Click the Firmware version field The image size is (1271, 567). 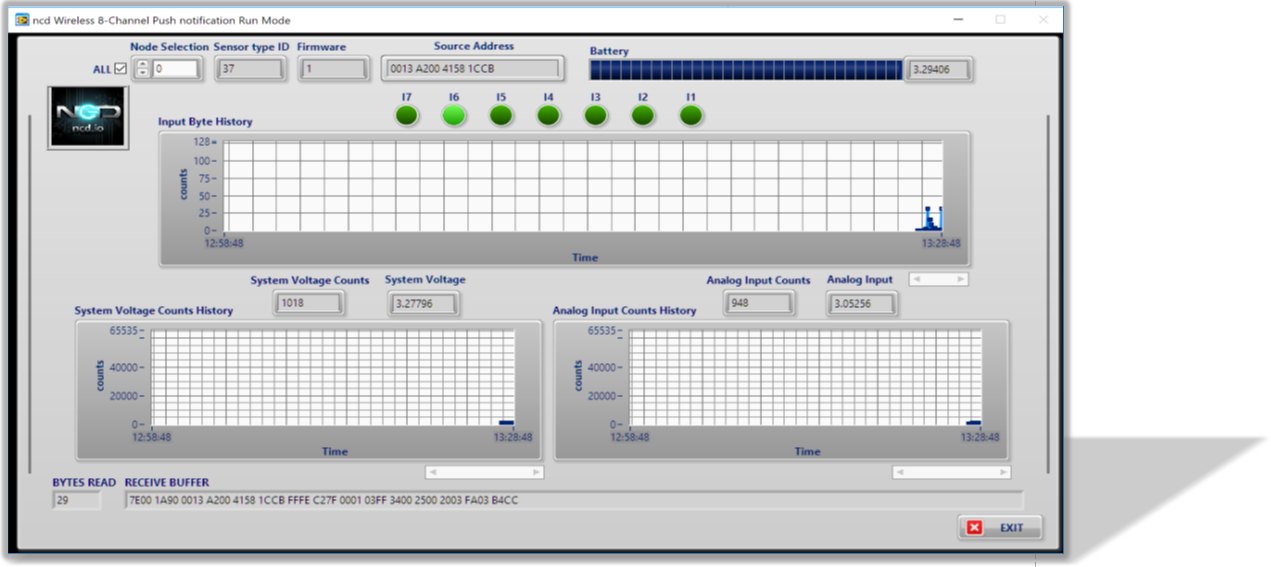[333, 69]
